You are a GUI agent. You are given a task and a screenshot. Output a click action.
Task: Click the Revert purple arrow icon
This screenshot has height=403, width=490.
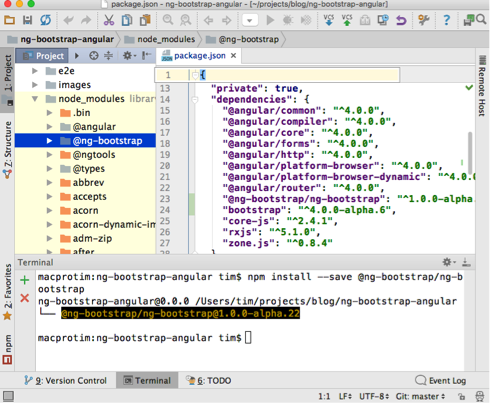pos(401,20)
